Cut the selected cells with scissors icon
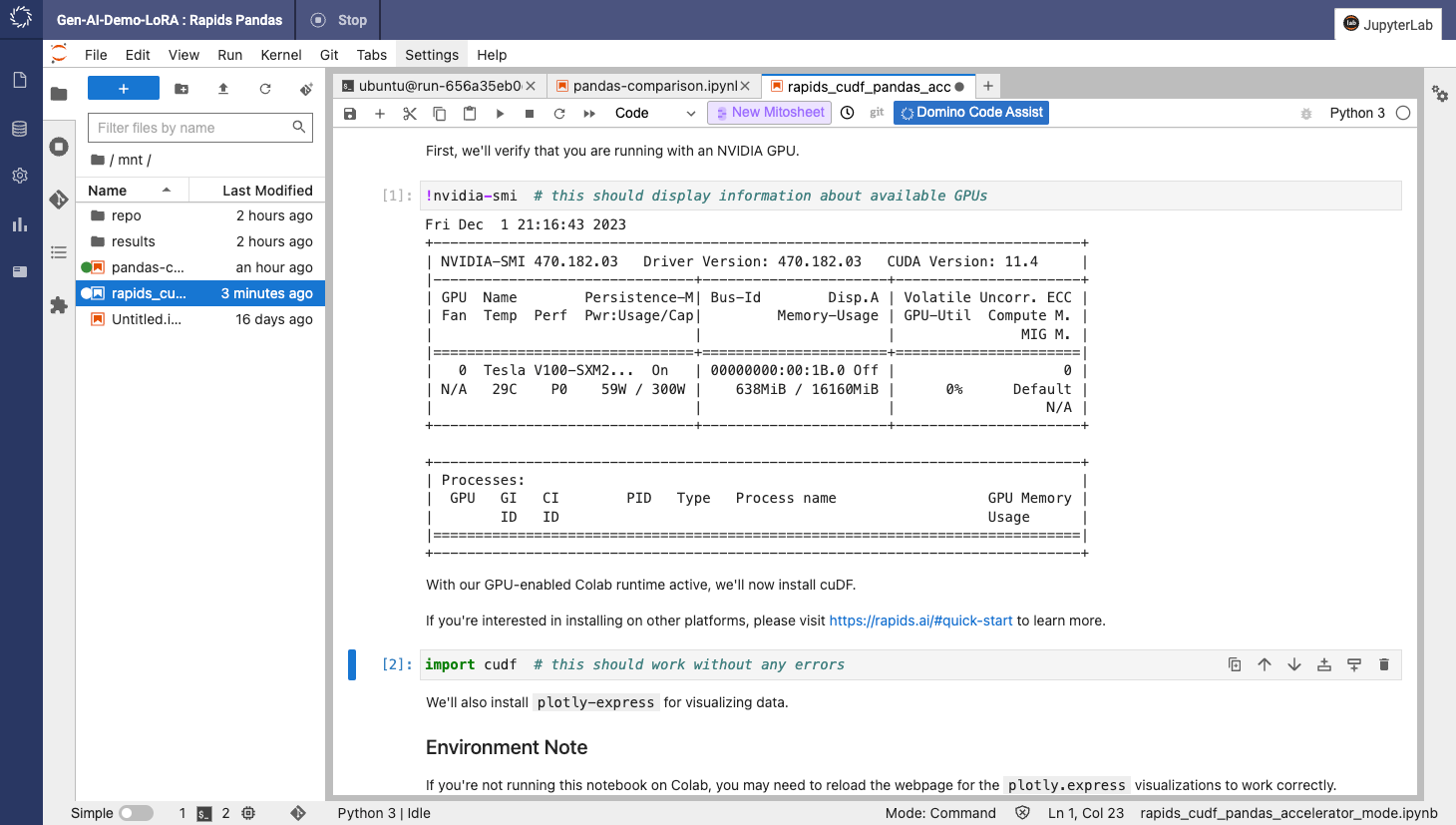Image resolution: width=1456 pixels, height=825 pixels. click(x=409, y=113)
